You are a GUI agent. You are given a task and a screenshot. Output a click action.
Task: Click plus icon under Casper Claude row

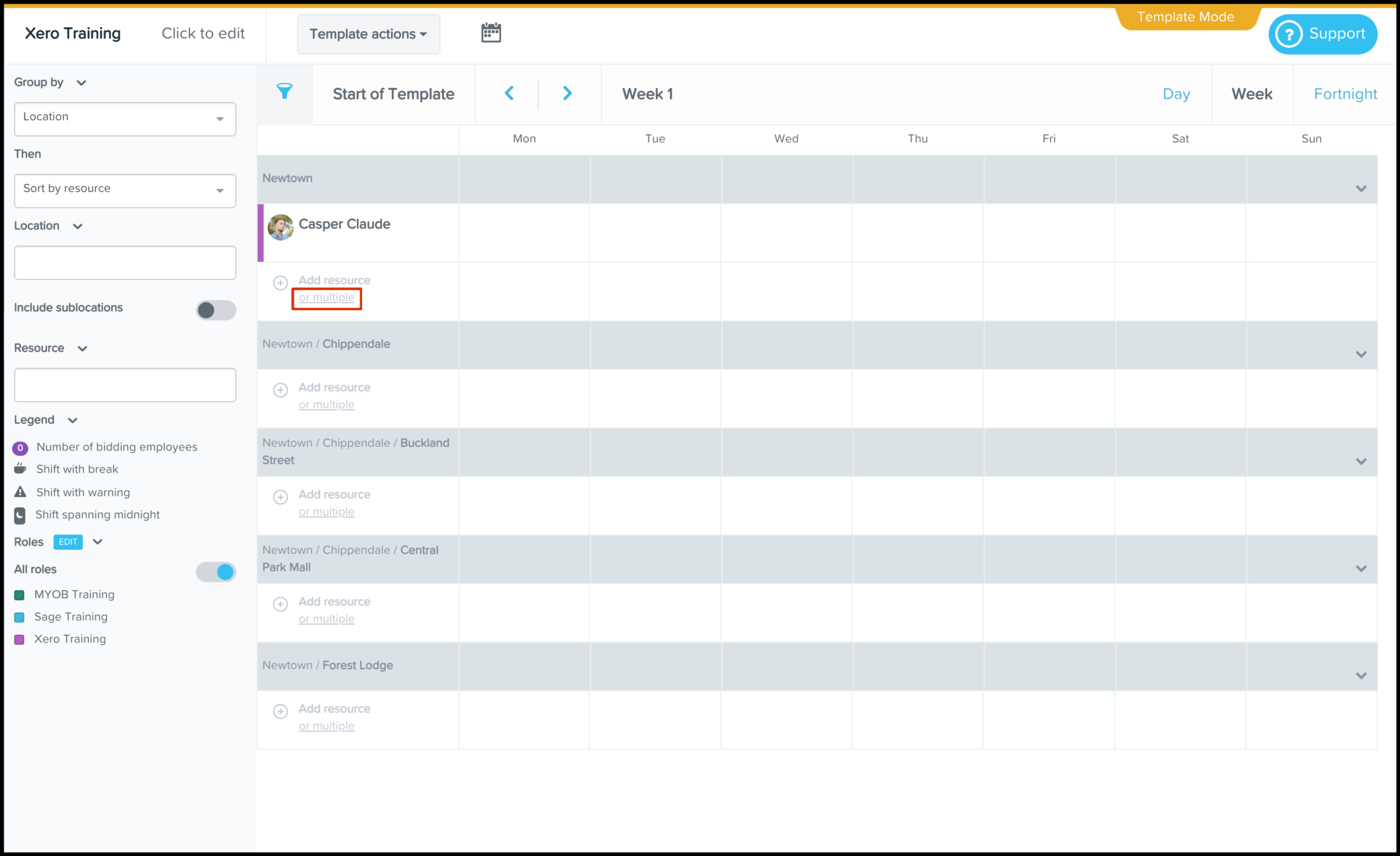tap(280, 282)
